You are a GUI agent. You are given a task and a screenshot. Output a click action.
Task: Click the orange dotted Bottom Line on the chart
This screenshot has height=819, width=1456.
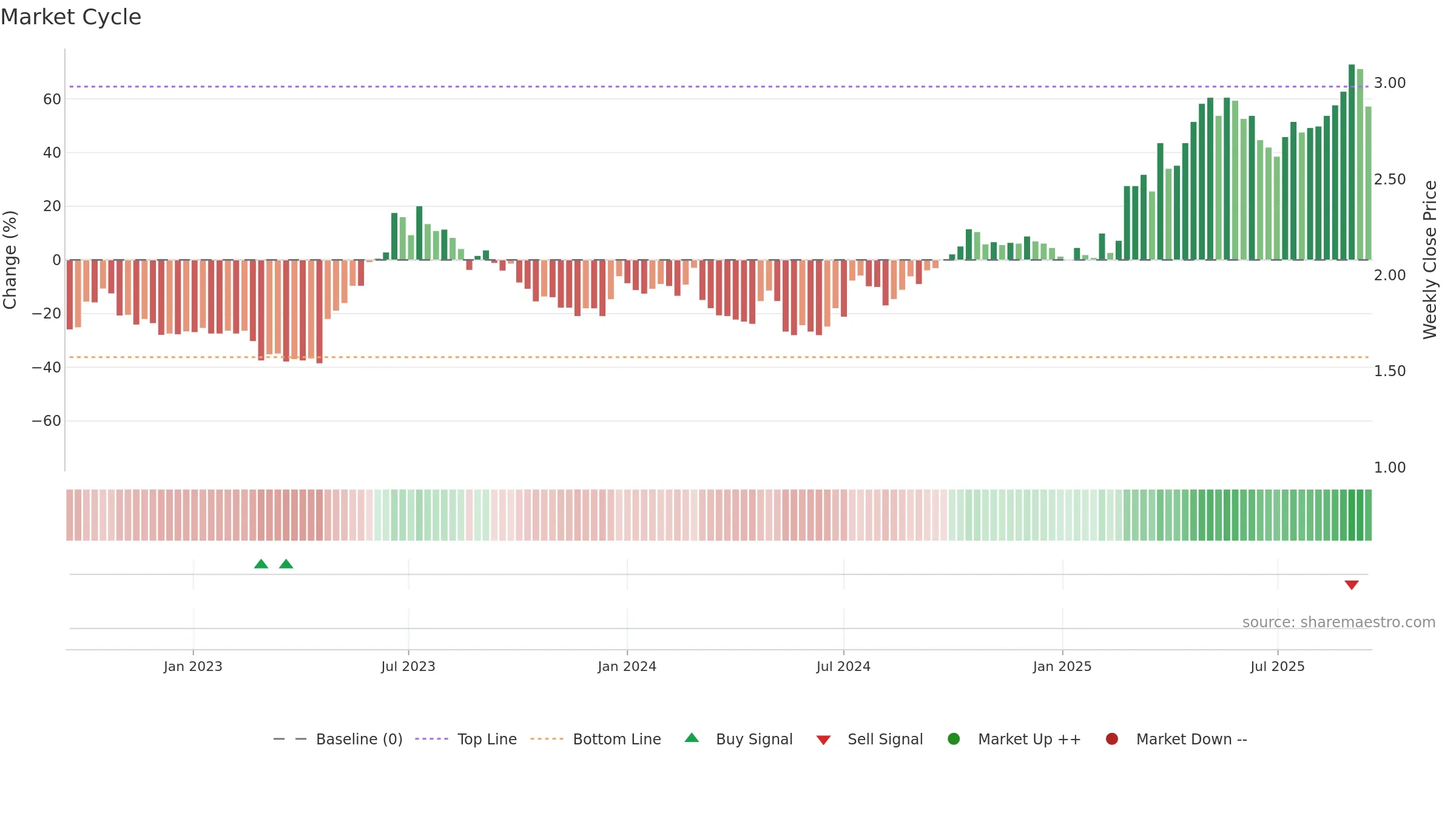point(719,357)
